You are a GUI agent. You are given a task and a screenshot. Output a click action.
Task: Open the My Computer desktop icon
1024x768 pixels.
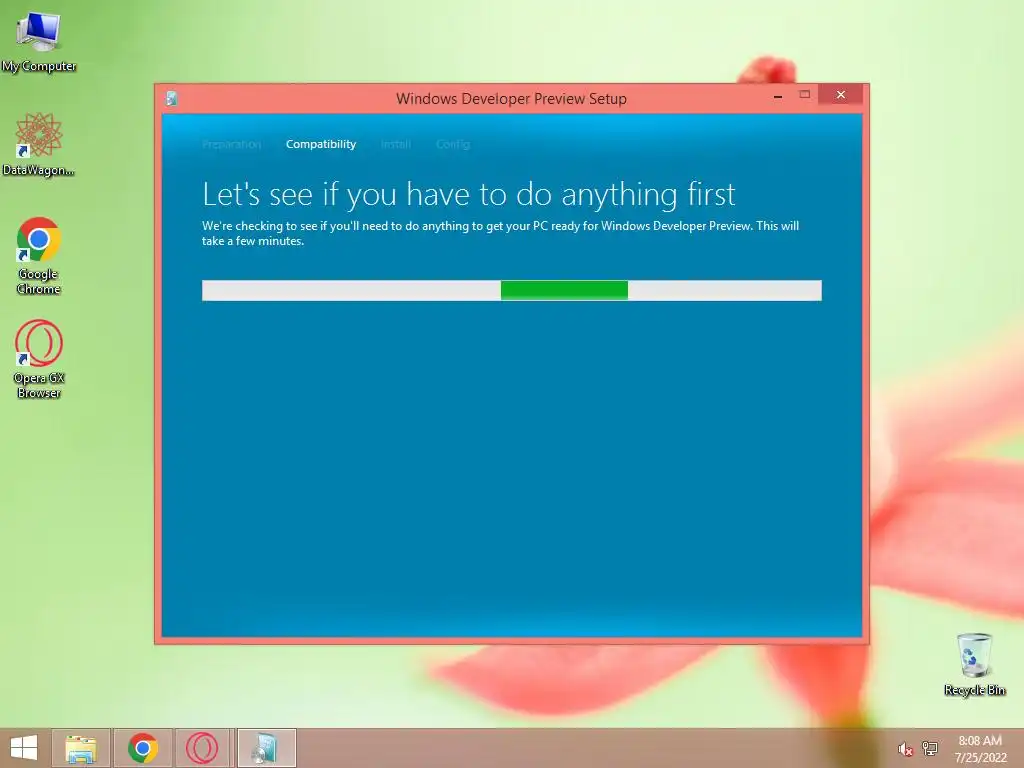(39, 42)
